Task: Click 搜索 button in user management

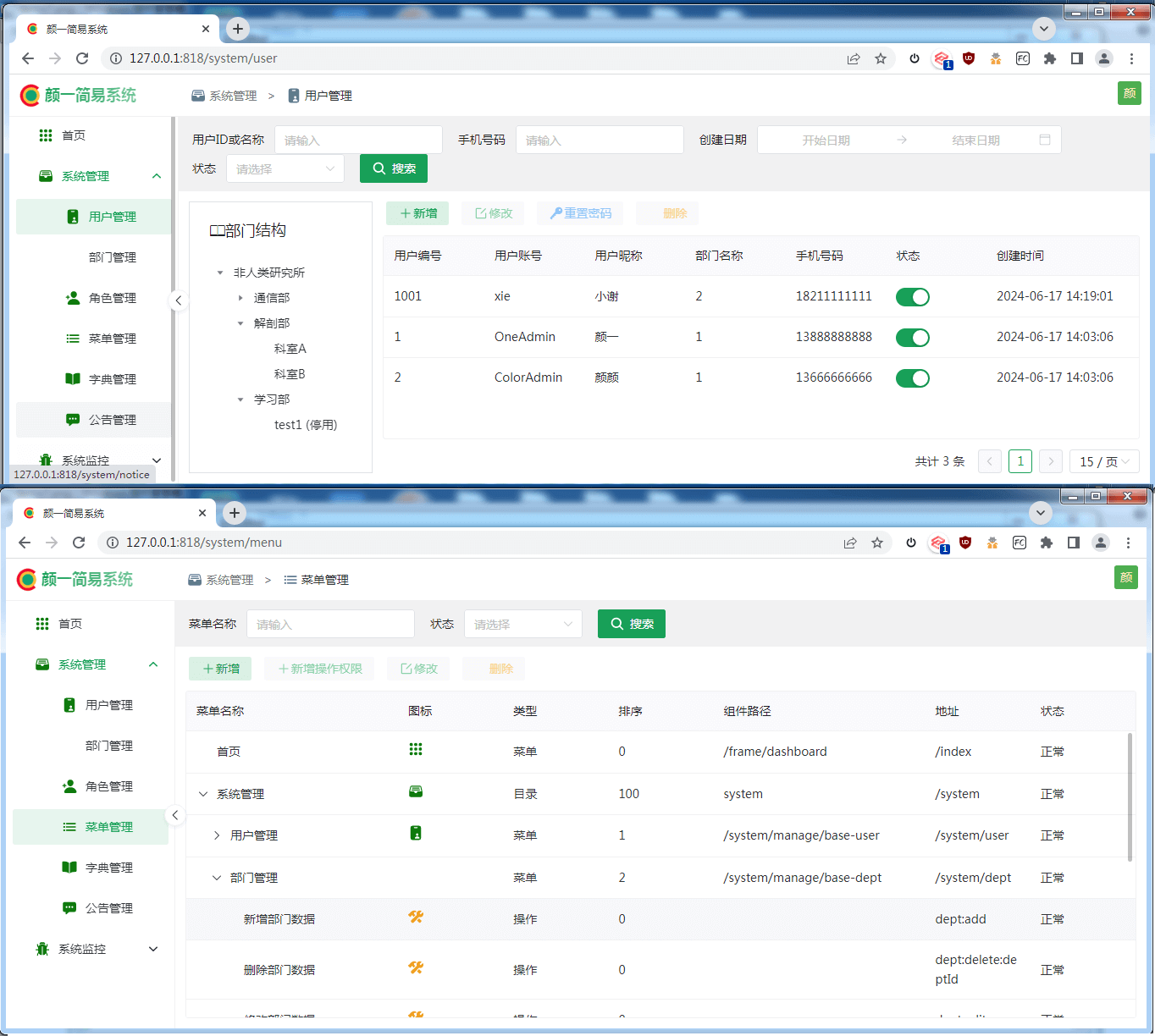Action: tap(394, 168)
